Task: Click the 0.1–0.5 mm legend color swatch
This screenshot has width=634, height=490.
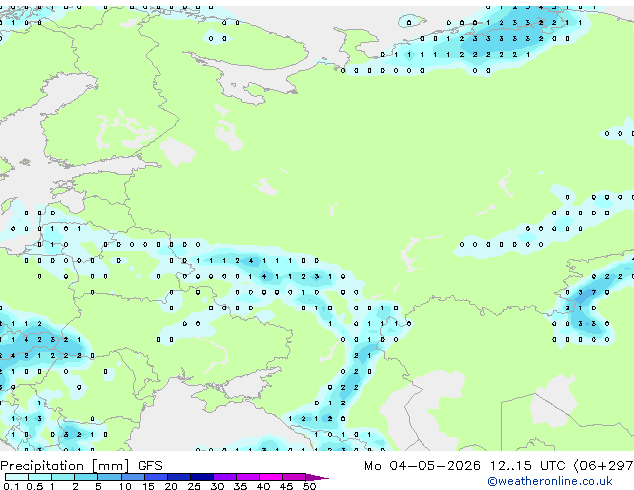Action: [x=17, y=477]
